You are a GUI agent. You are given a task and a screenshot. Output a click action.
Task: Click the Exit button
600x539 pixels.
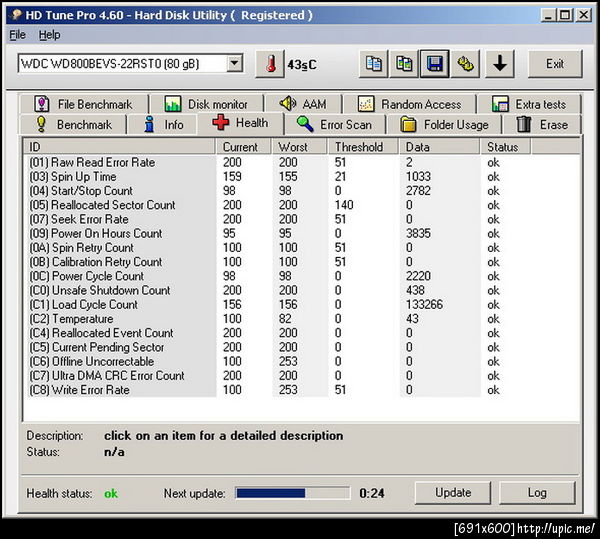[x=555, y=64]
